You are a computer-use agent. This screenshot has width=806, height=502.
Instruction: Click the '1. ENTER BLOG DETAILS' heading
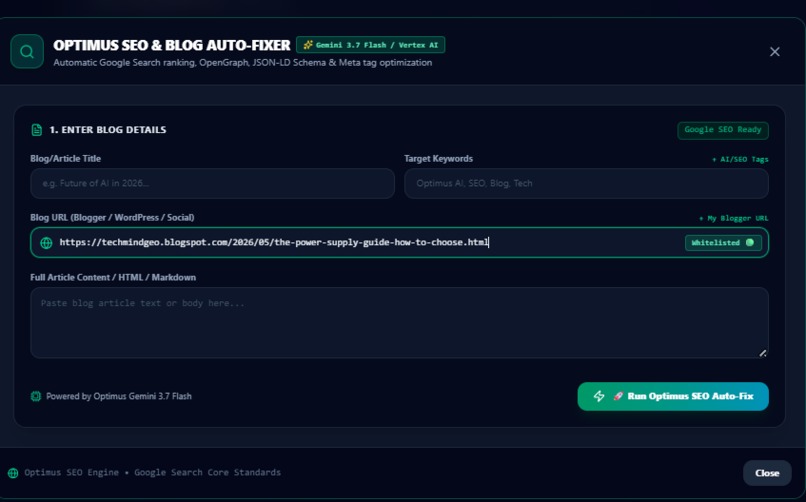[107, 130]
